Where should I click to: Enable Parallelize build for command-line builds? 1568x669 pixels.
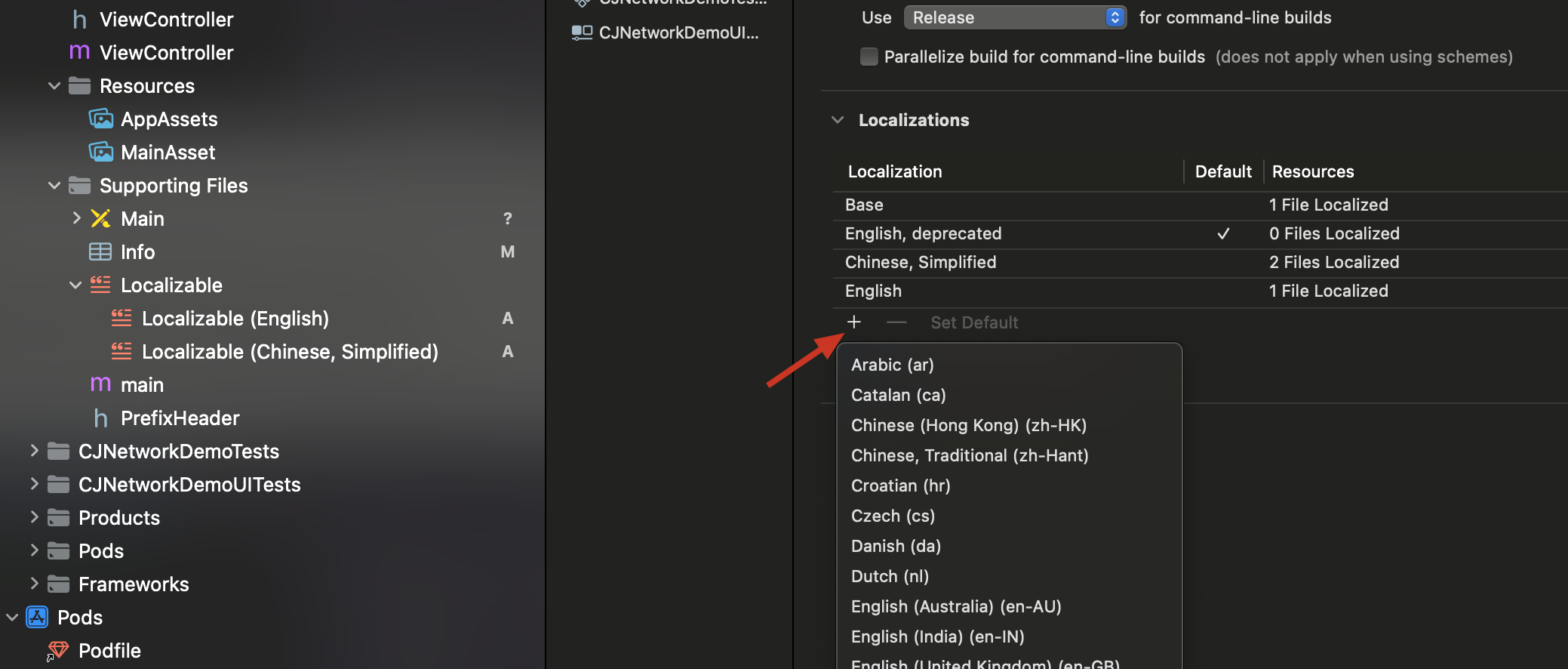[869, 57]
